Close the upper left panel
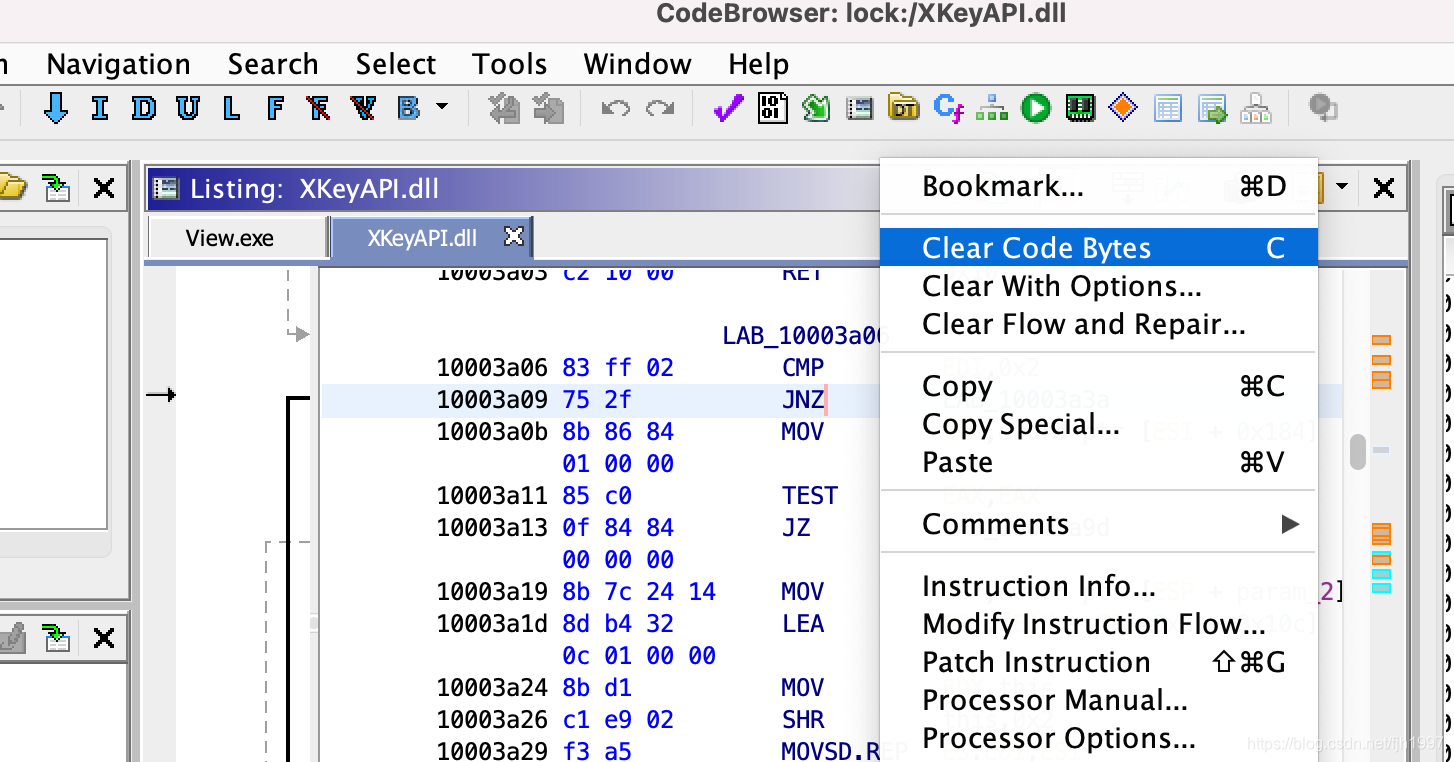 point(103,188)
